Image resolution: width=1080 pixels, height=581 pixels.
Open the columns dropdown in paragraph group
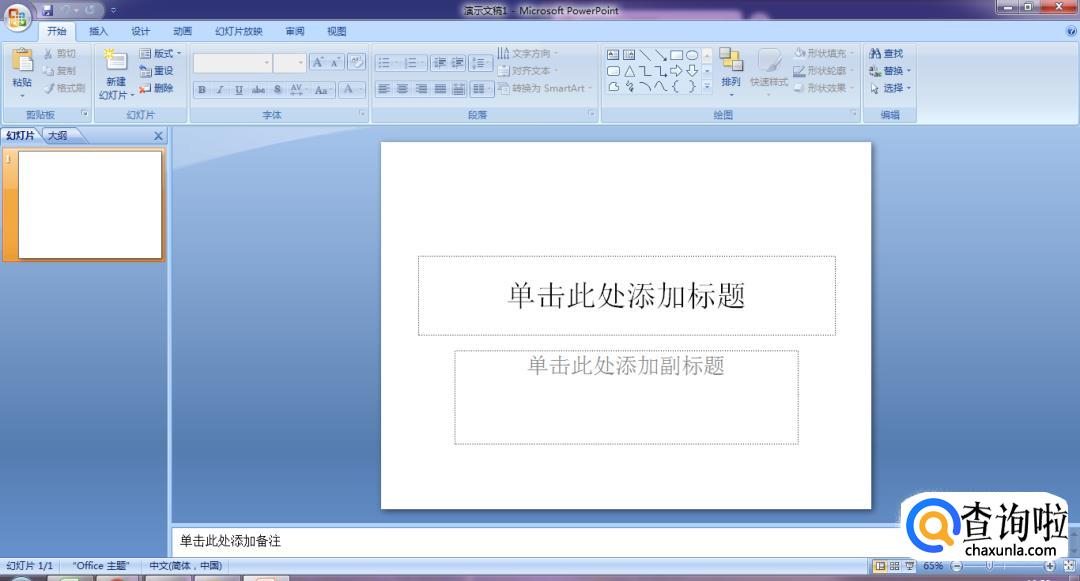click(481, 89)
